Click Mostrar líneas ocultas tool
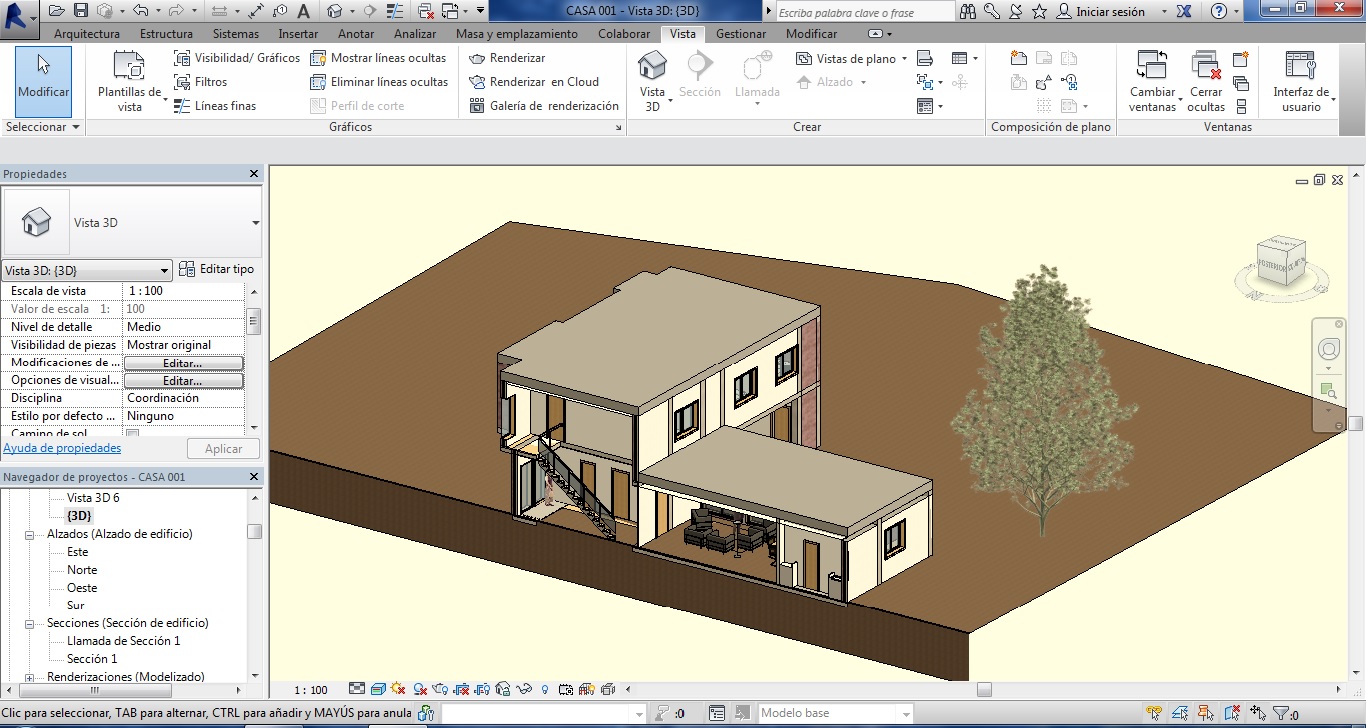1366x728 pixels. pyautogui.click(x=378, y=58)
